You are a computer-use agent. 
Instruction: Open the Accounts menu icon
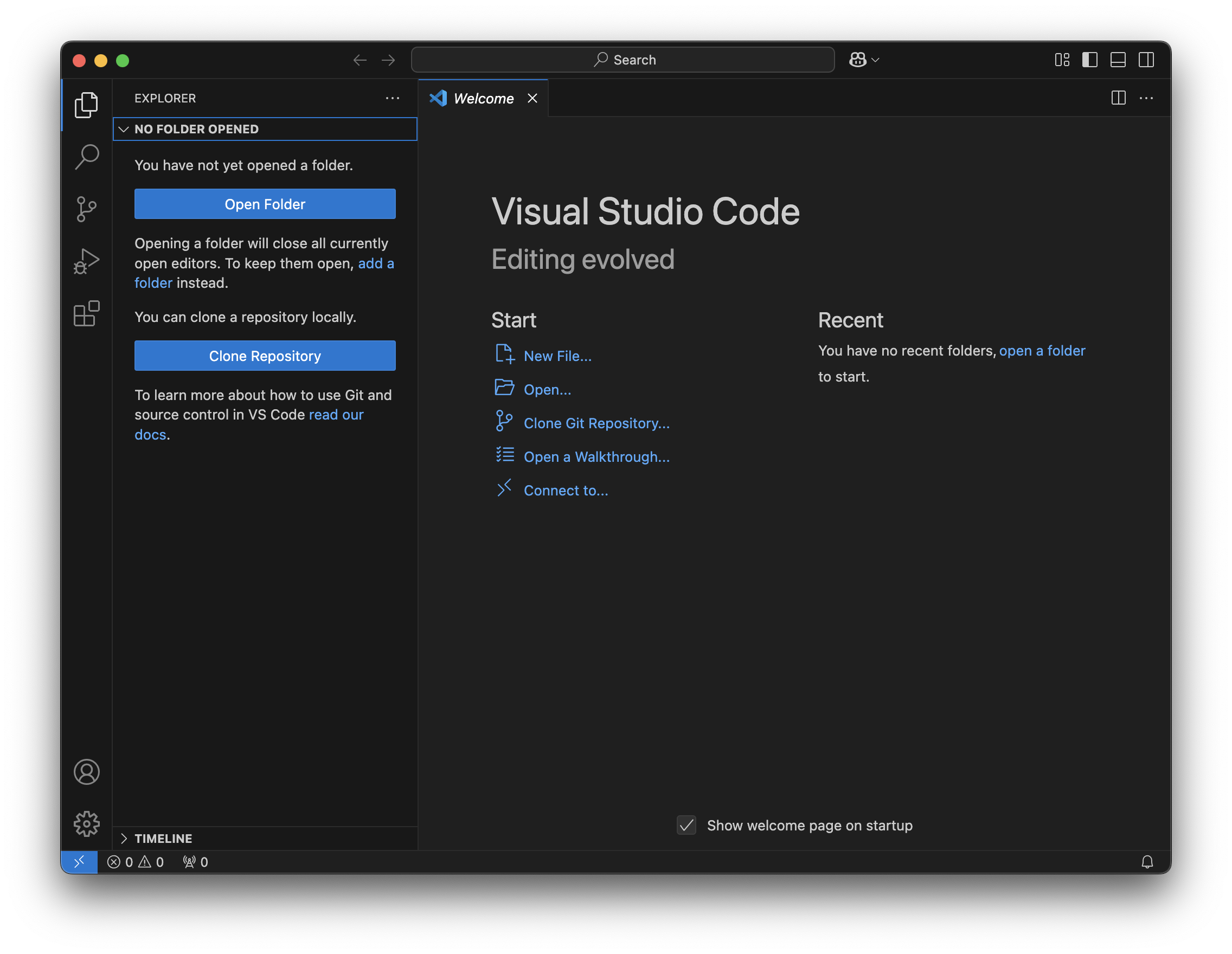point(86,772)
